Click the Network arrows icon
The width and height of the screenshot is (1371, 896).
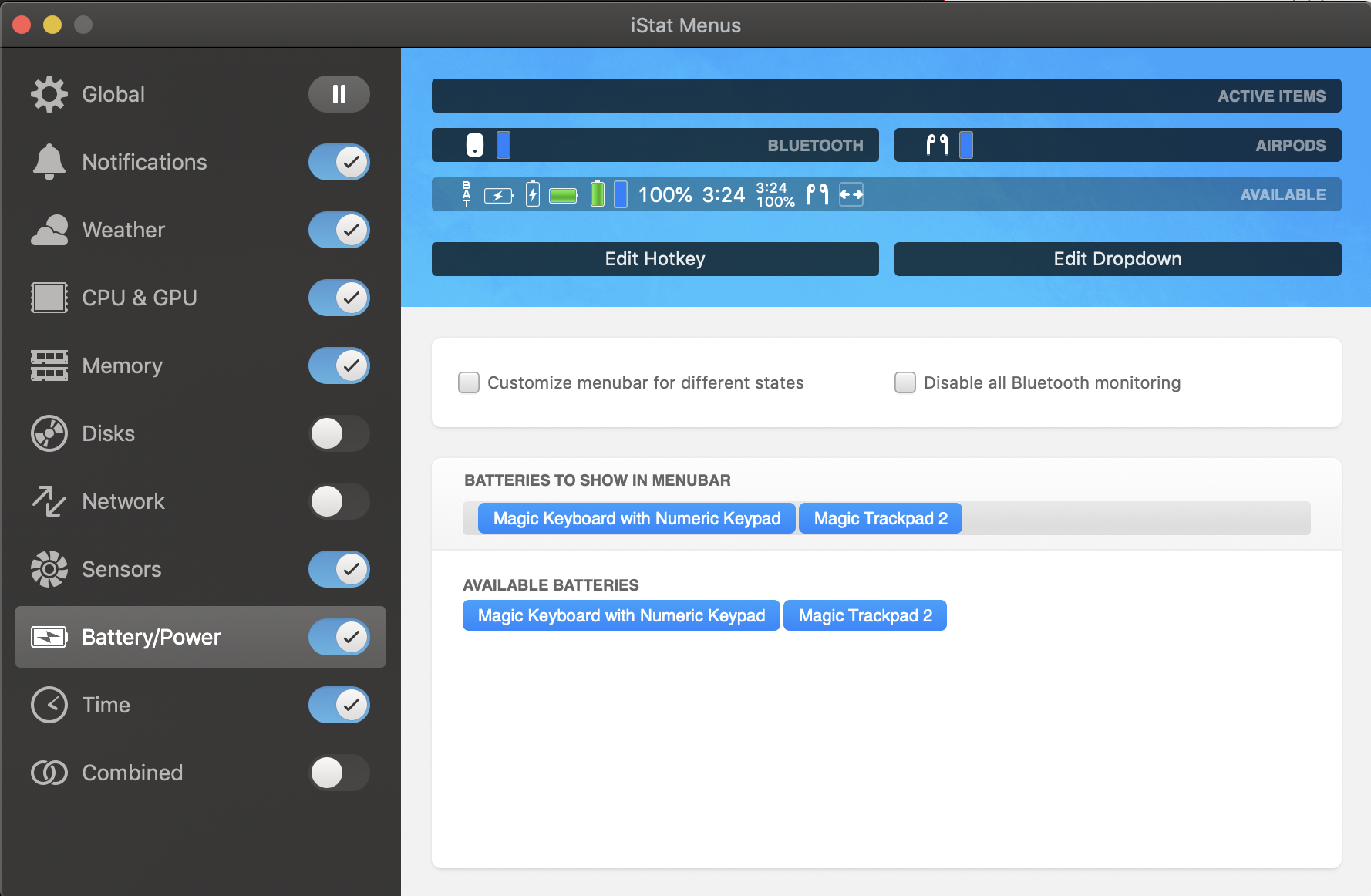(x=49, y=501)
